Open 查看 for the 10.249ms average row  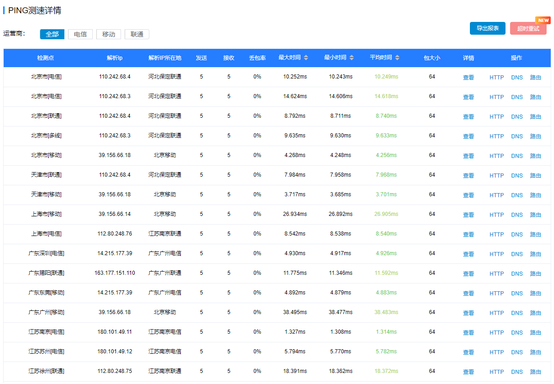click(468, 77)
